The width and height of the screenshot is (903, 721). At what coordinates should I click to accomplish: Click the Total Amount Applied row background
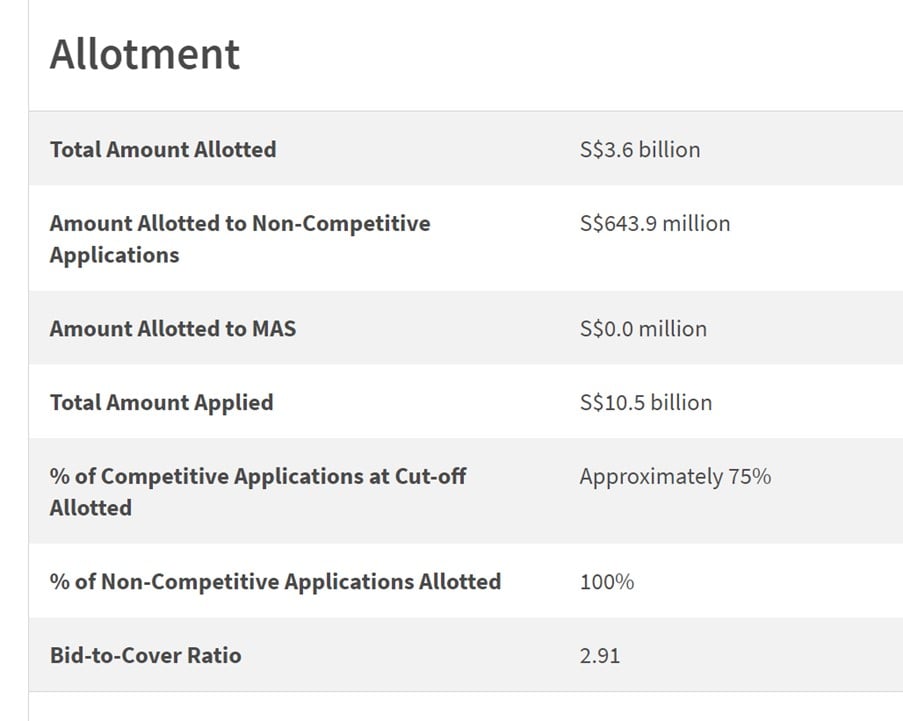point(466,401)
